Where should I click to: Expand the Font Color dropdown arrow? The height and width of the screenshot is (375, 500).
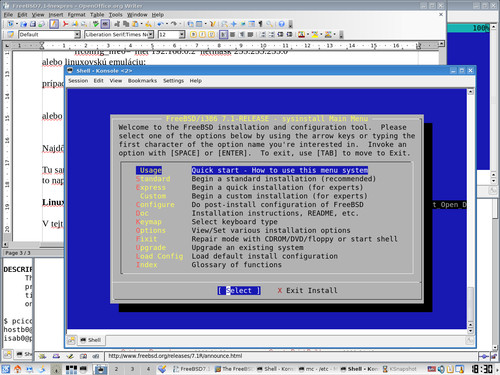pyautogui.click(x=308, y=34)
